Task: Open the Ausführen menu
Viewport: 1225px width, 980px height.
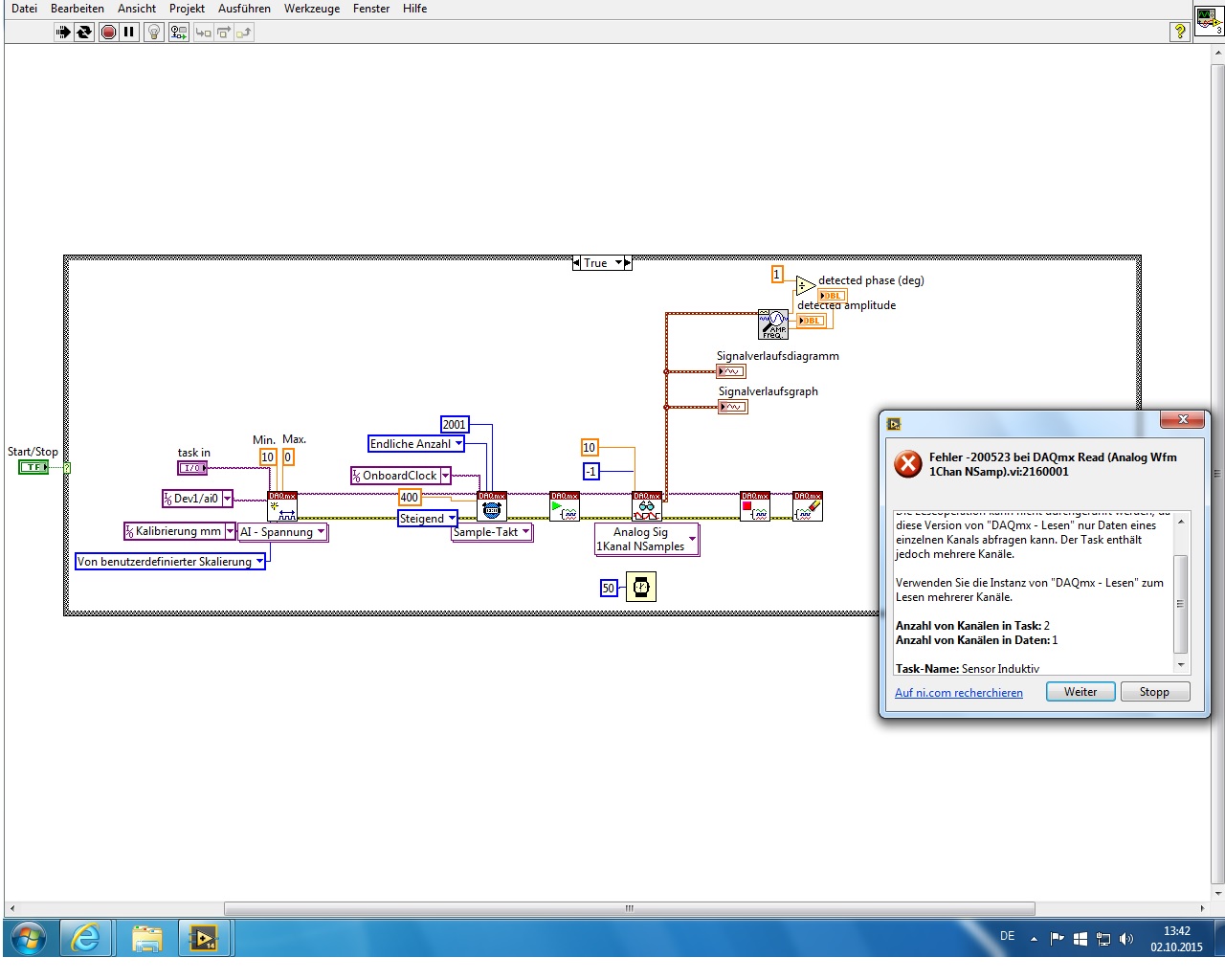Action: [x=244, y=9]
